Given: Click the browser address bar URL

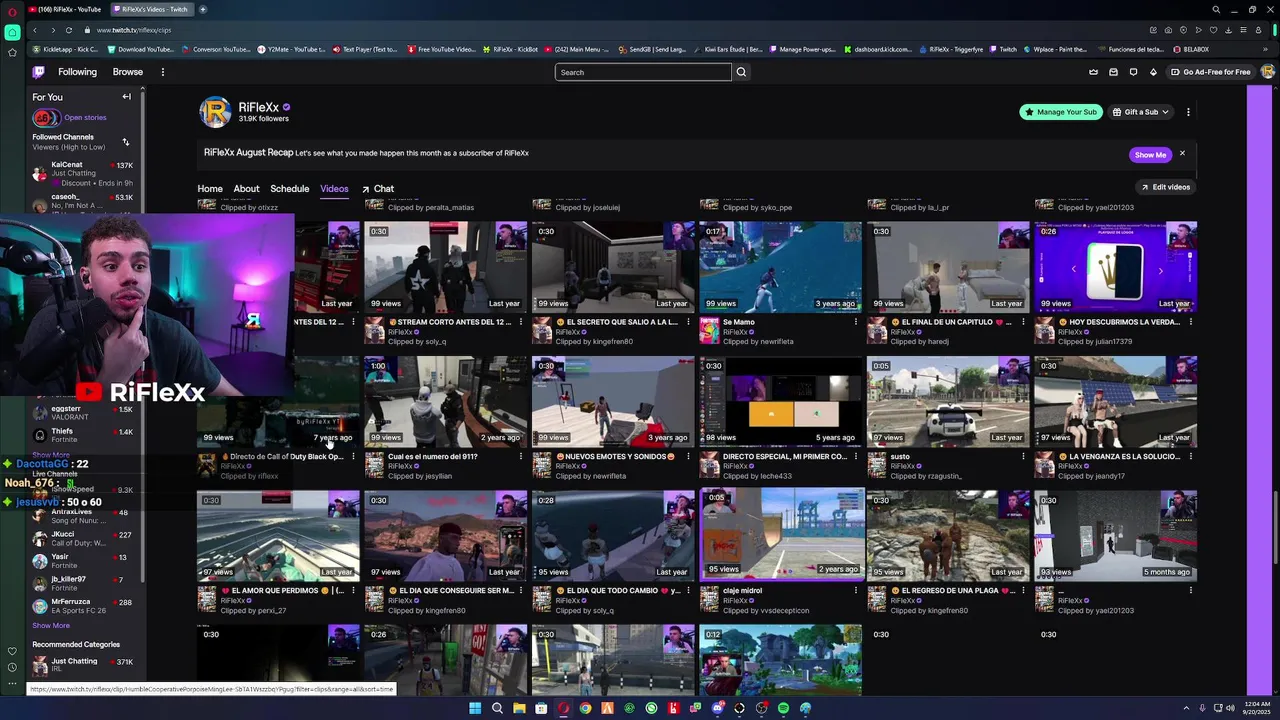Looking at the screenshot, I should 134,30.
